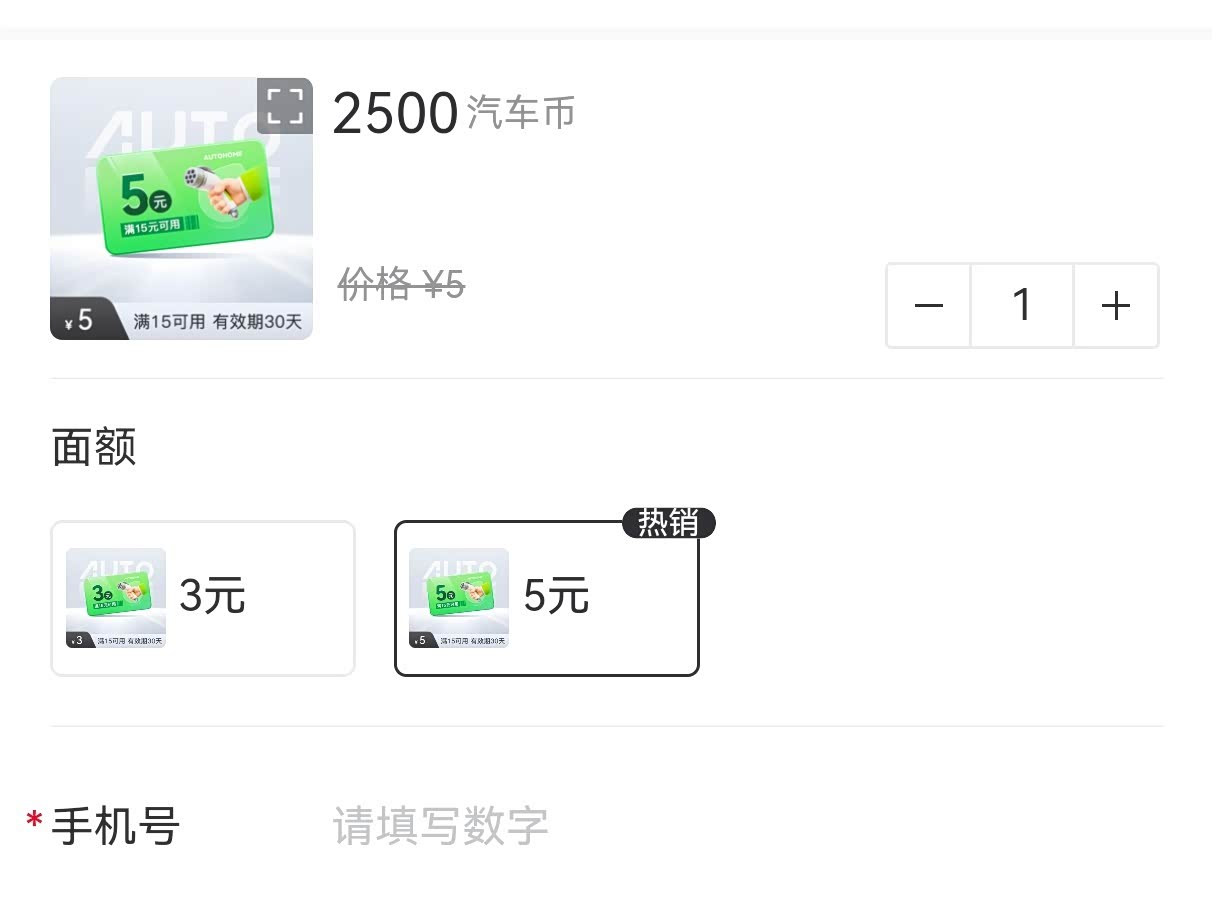Decrease quantity with the minus button
Screen dimensions: 1212x909
tap(929, 306)
